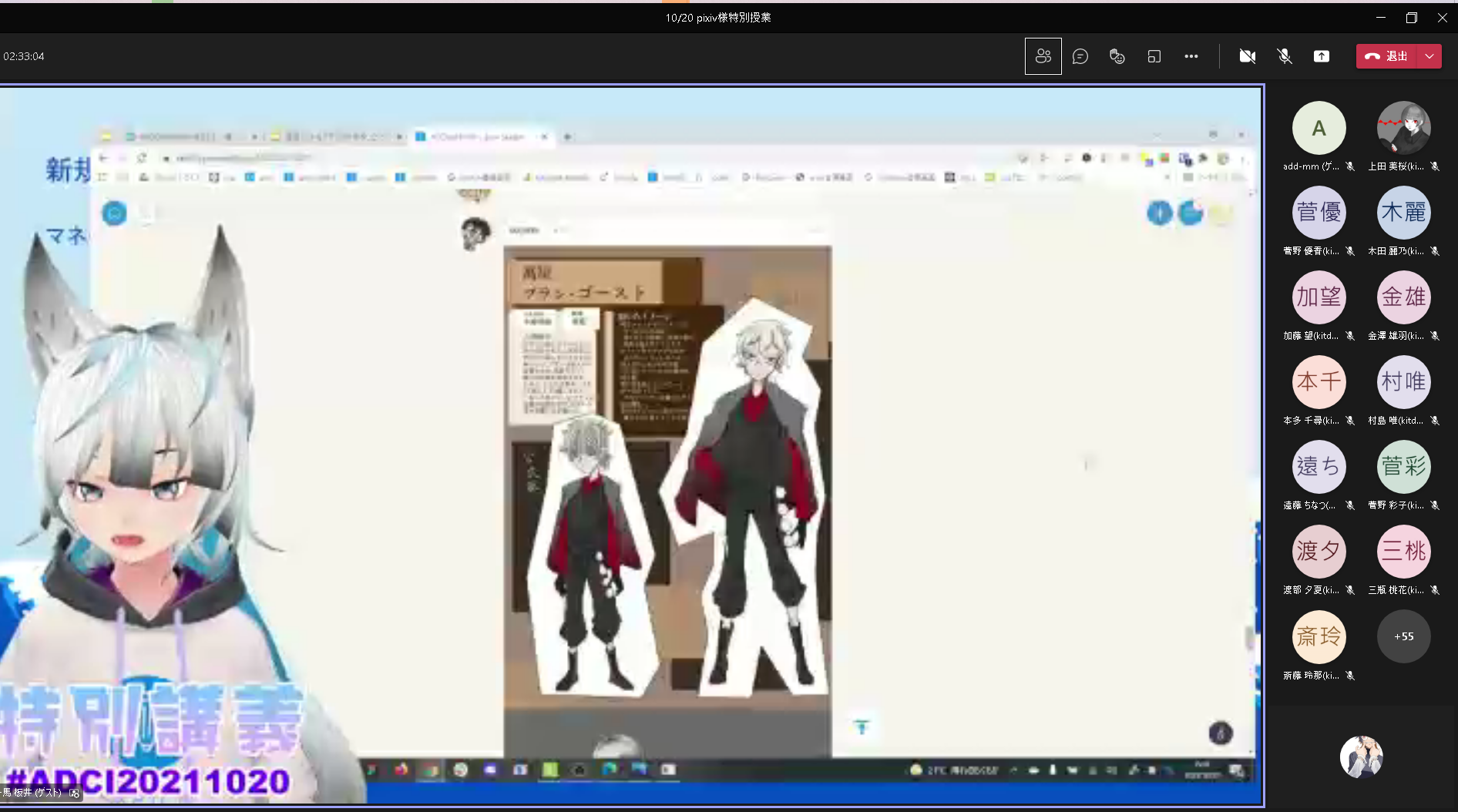
Task: Select participant 加望 avatar
Action: point(1319,297)
